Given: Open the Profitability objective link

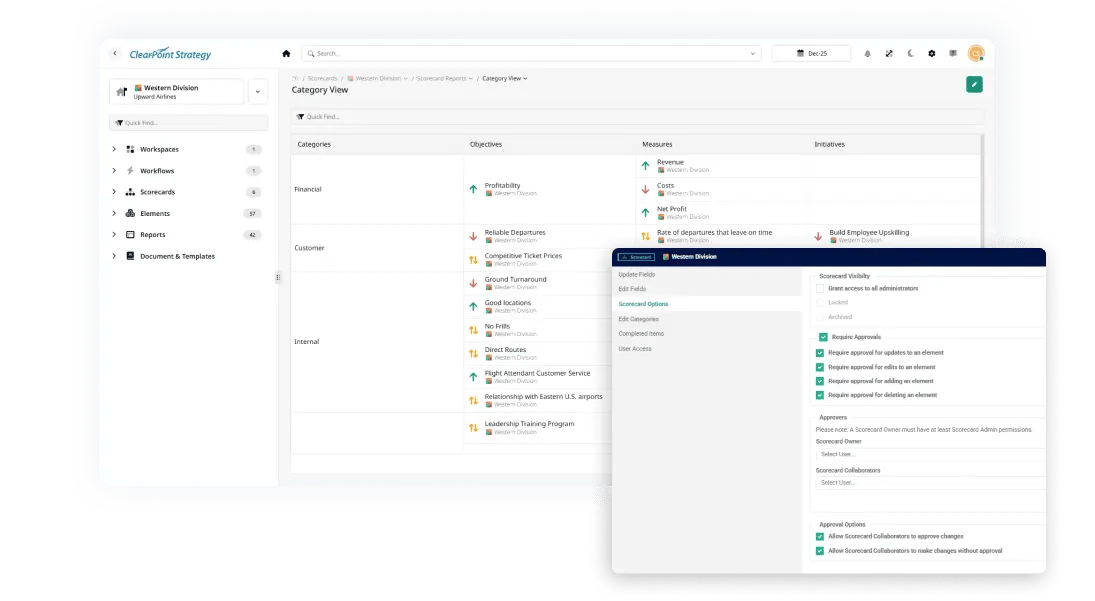Looking at the screenshot, I should (502, 185).
